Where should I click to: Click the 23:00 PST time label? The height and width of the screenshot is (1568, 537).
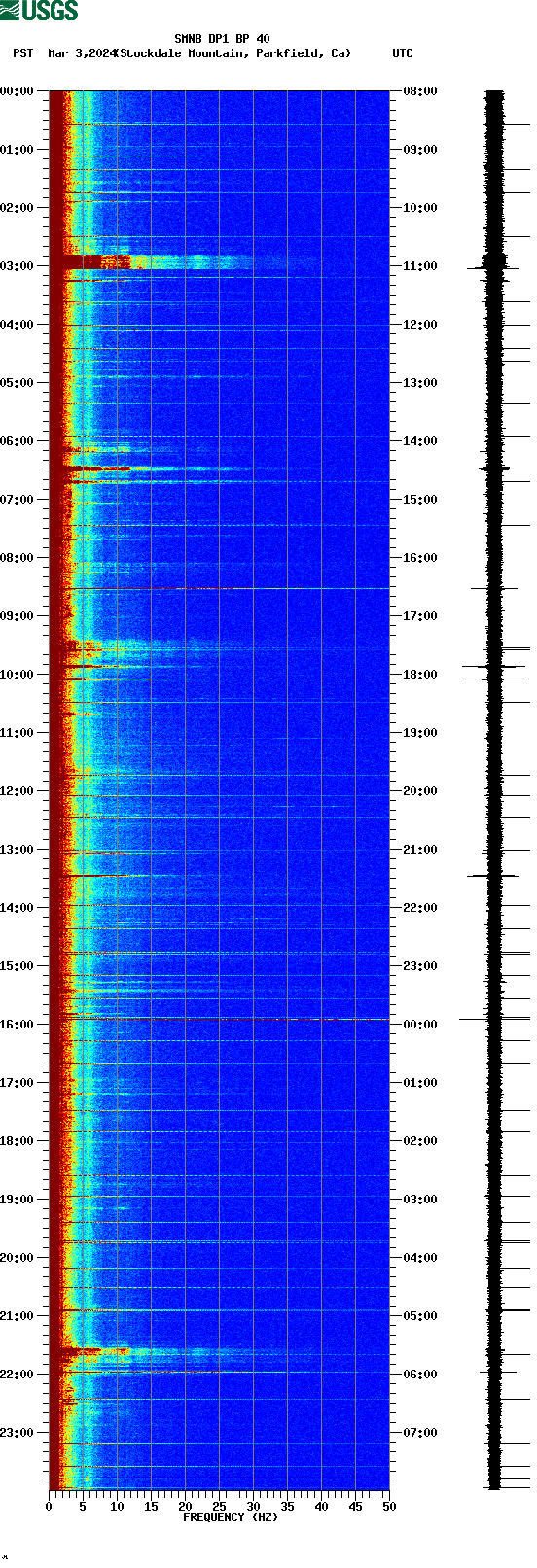[18, 1433]
